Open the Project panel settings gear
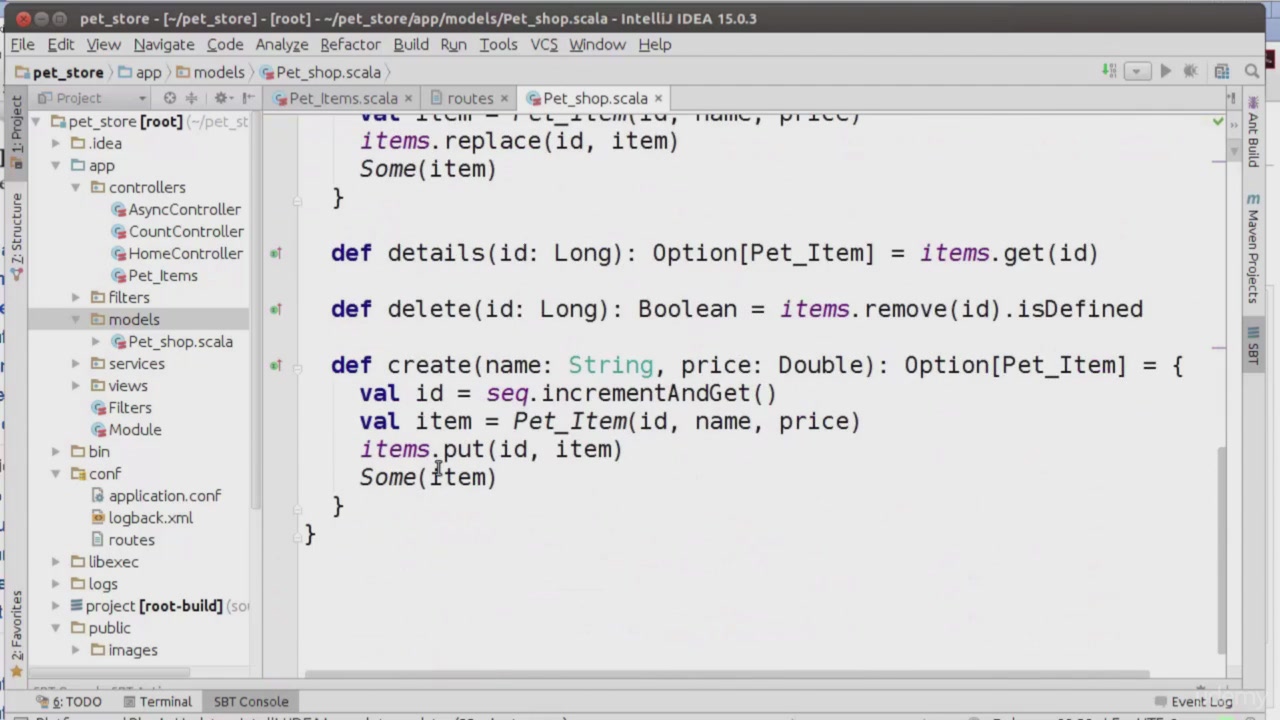The width and height of the screenshot is (1280, 720). pos(222,98)
